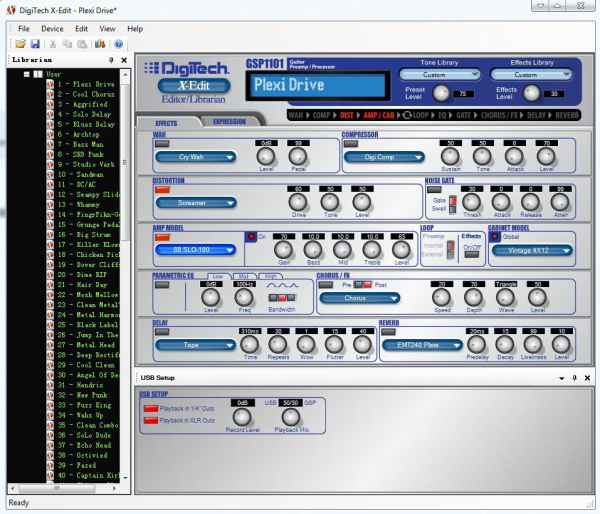Toggle the Reverb on/off switch

pyautogui.click(x=389, y=332)
